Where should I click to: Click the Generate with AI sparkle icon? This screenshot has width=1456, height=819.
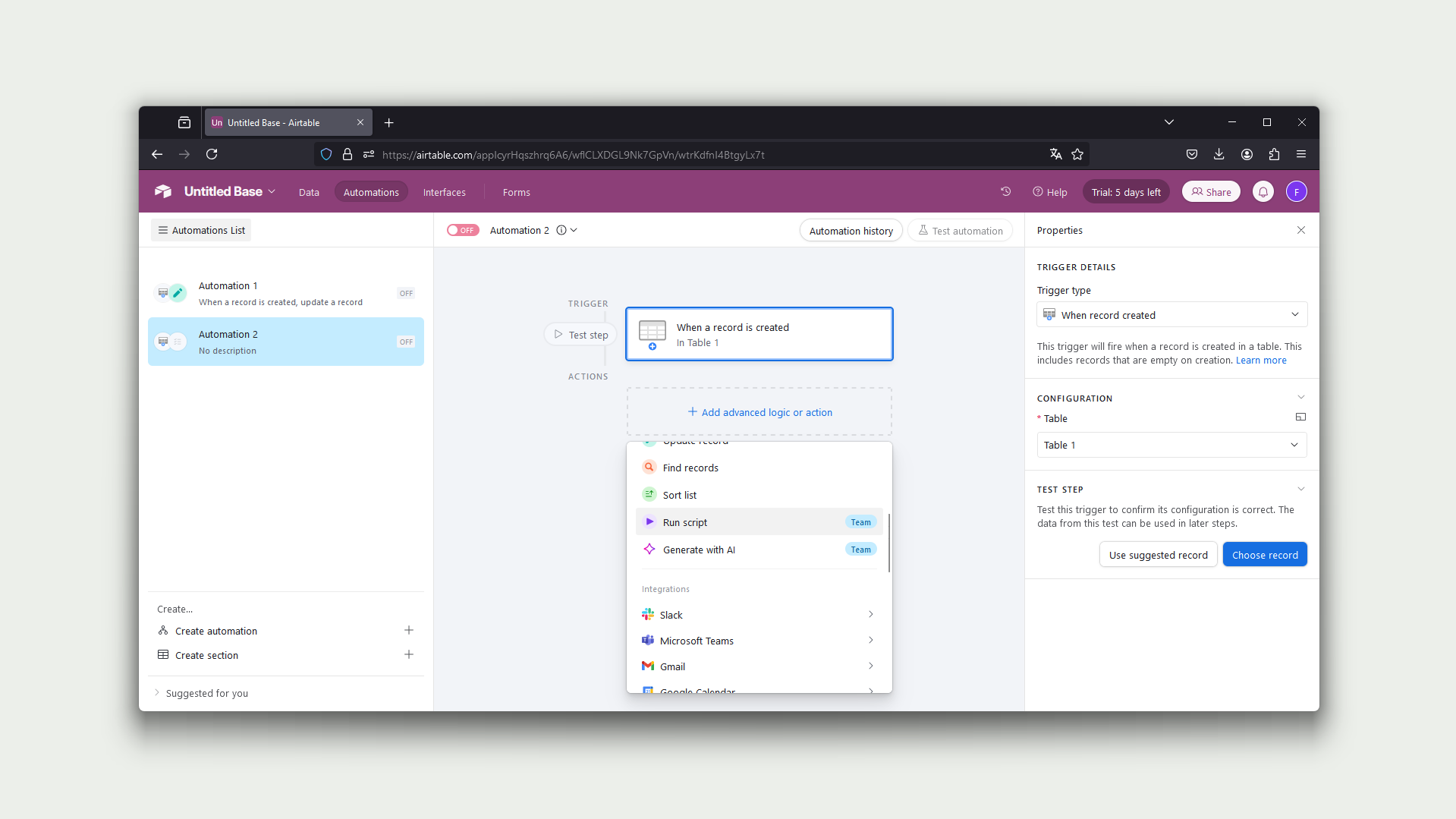tap(649, 550)
